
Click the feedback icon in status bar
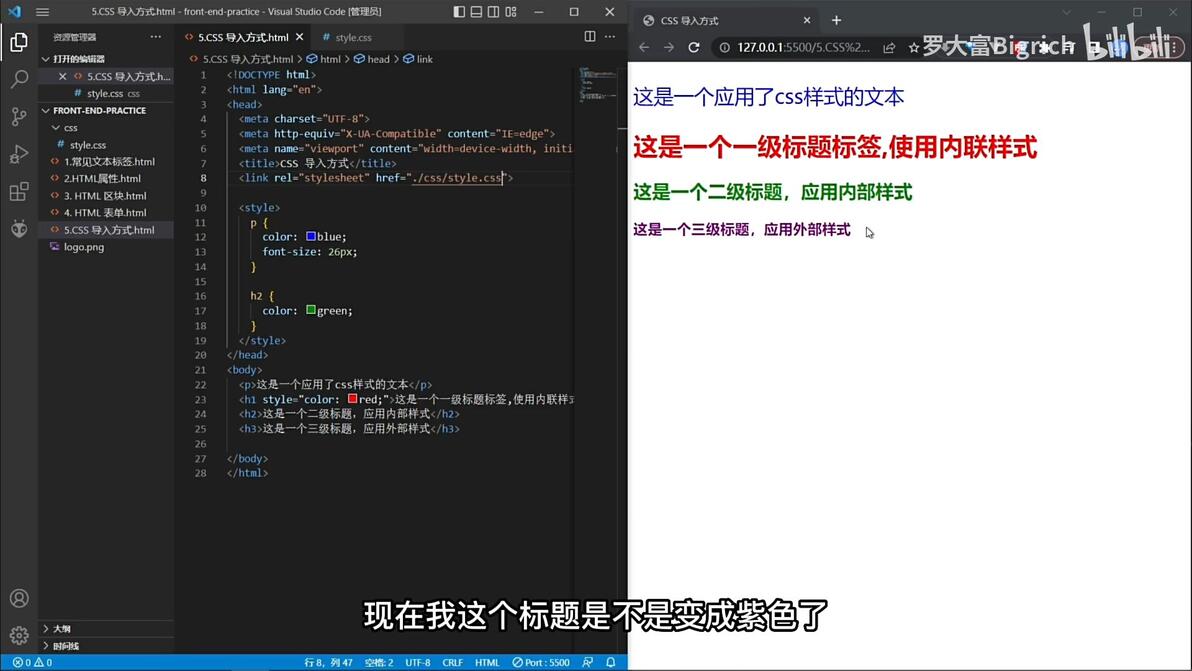[x=588, y=663]
